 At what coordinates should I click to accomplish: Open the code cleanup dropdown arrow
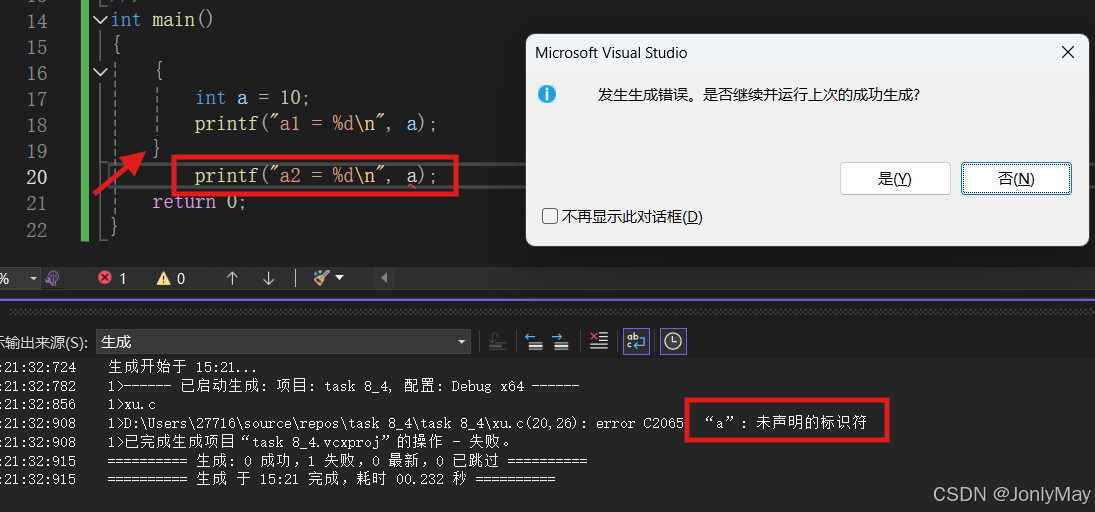[x=340, y=278]
